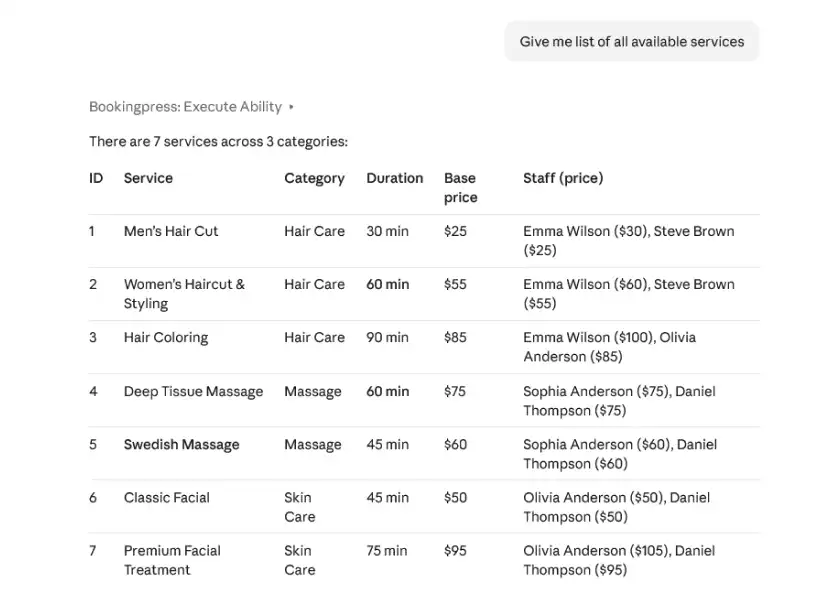Click the Duration column header
The width and height of the screenshot is (824, 595).
tap(395, 178)
